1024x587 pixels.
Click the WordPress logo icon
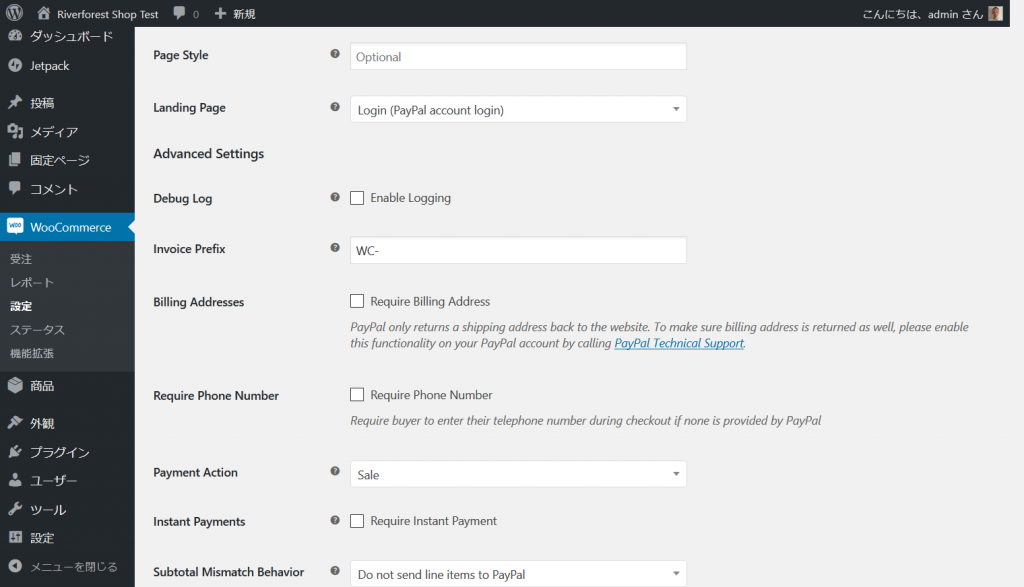pyautogui.click(x=14, y=14)
